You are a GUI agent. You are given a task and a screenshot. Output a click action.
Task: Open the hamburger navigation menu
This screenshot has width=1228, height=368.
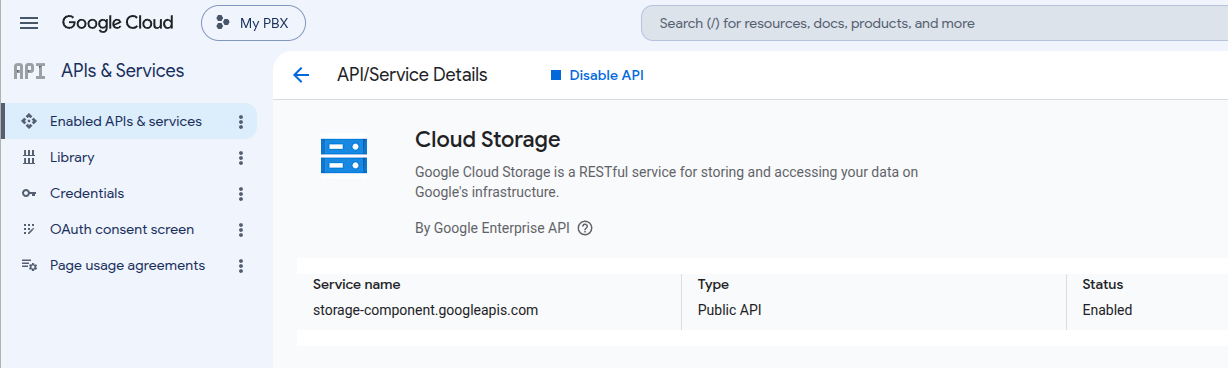click(x=29, y=23)
